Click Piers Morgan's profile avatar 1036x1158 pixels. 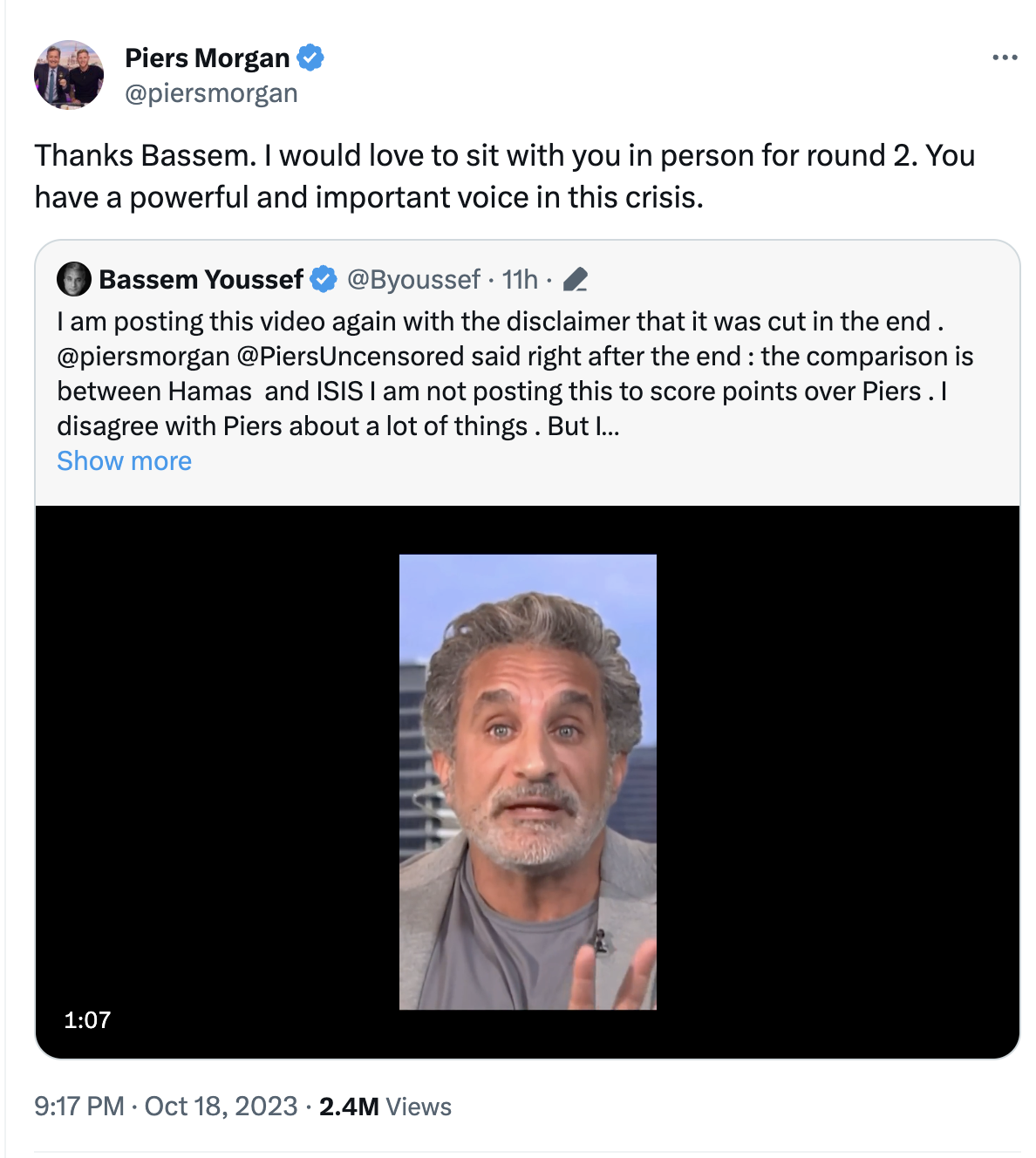pyautogui.click(x=69, y=75)
